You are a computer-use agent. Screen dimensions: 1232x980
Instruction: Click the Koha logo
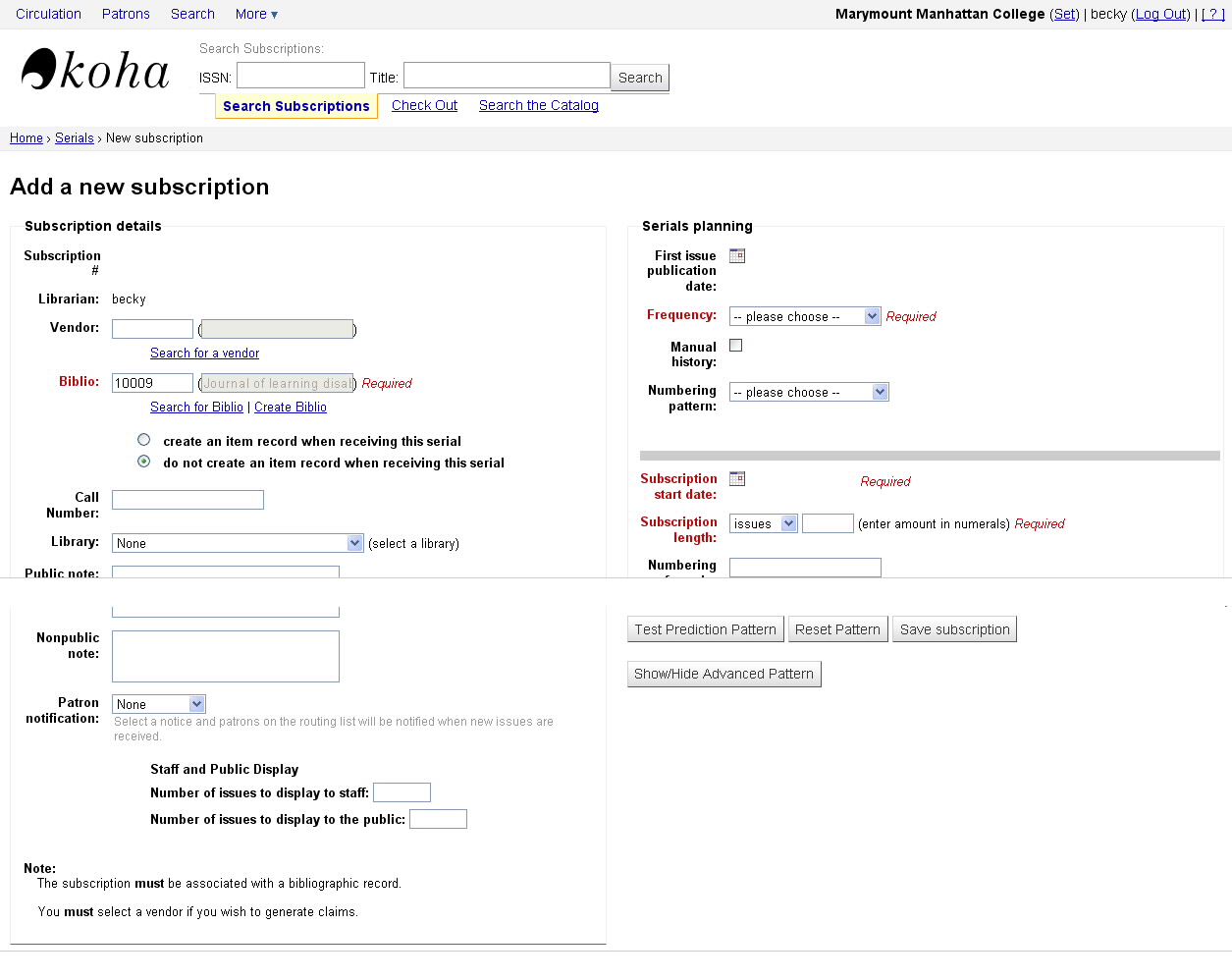click(95, 71)
